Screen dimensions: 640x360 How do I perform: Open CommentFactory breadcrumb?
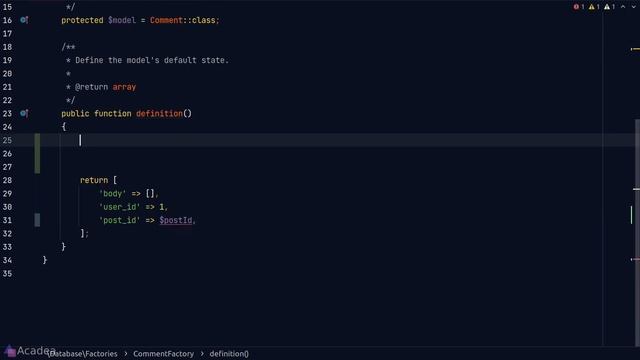[163, 354]
